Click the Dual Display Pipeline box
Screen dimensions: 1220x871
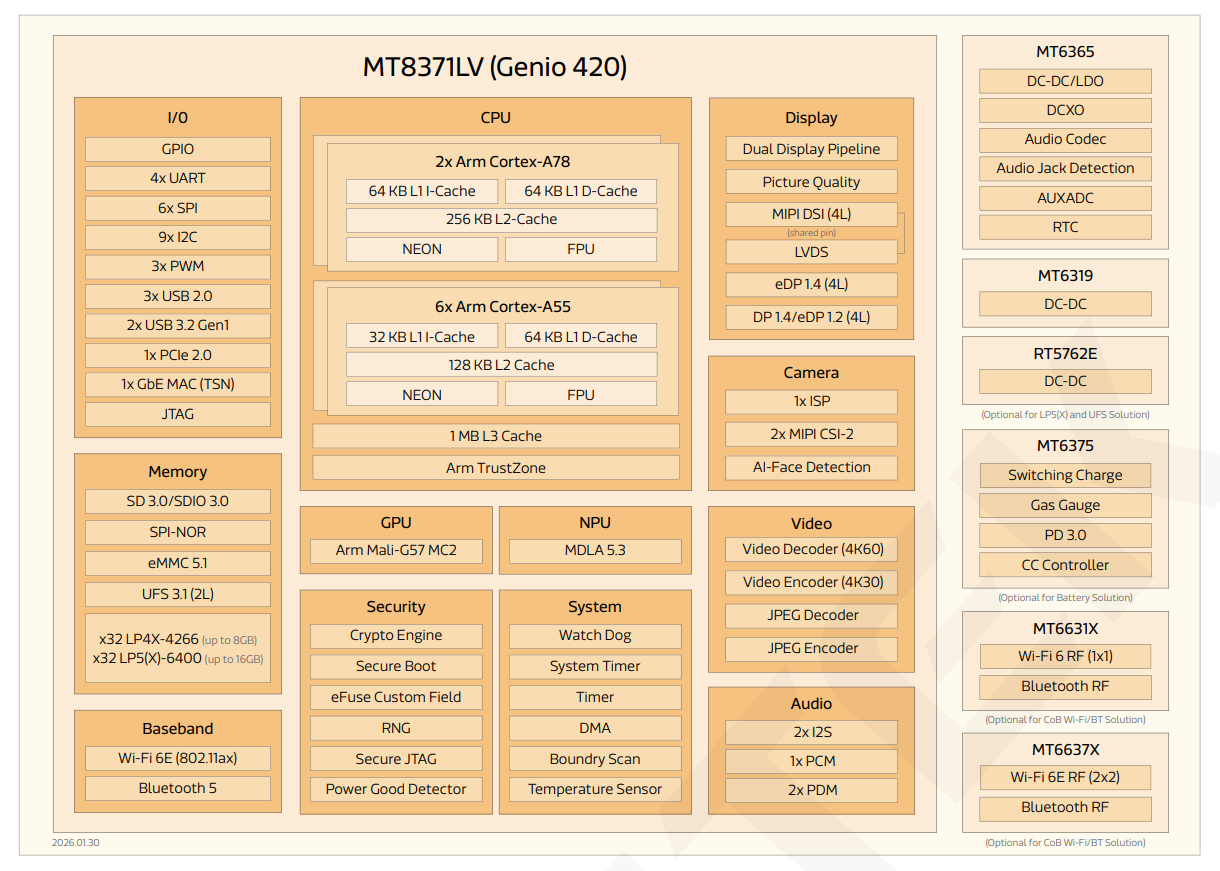(811, 149)
